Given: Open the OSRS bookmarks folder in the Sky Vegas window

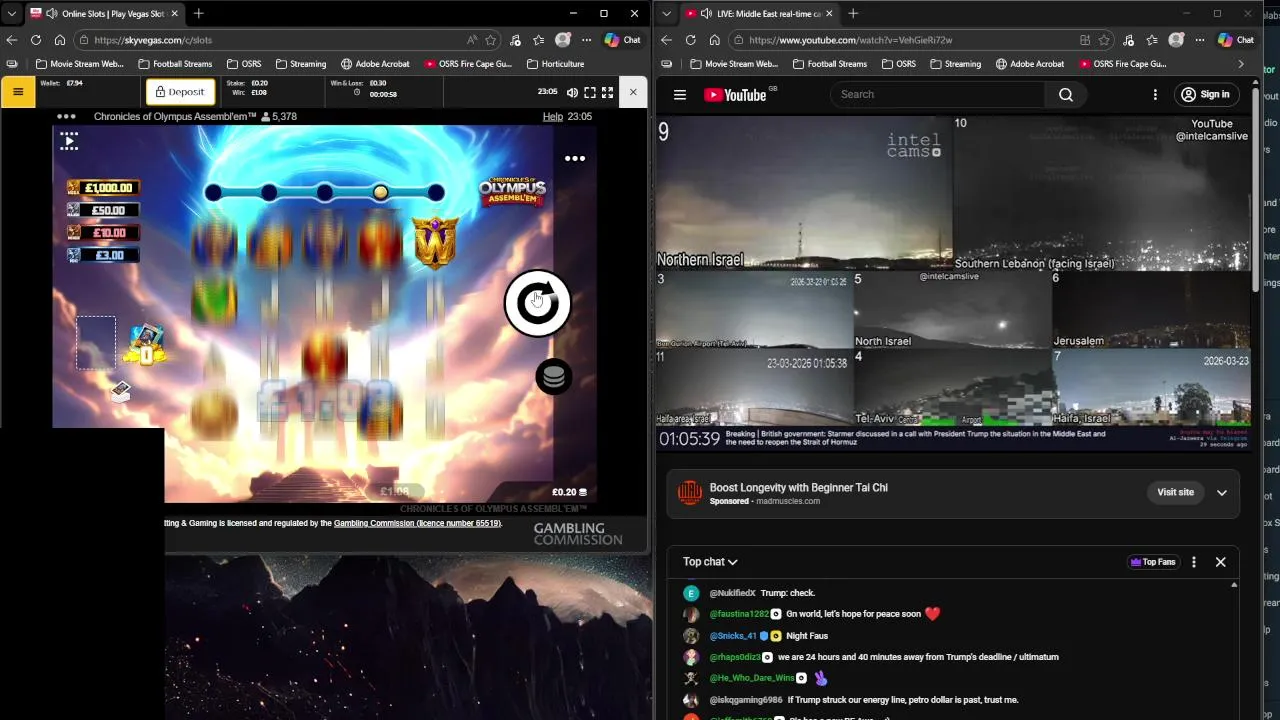Looking at the screenshot, I should coord(243,64).
